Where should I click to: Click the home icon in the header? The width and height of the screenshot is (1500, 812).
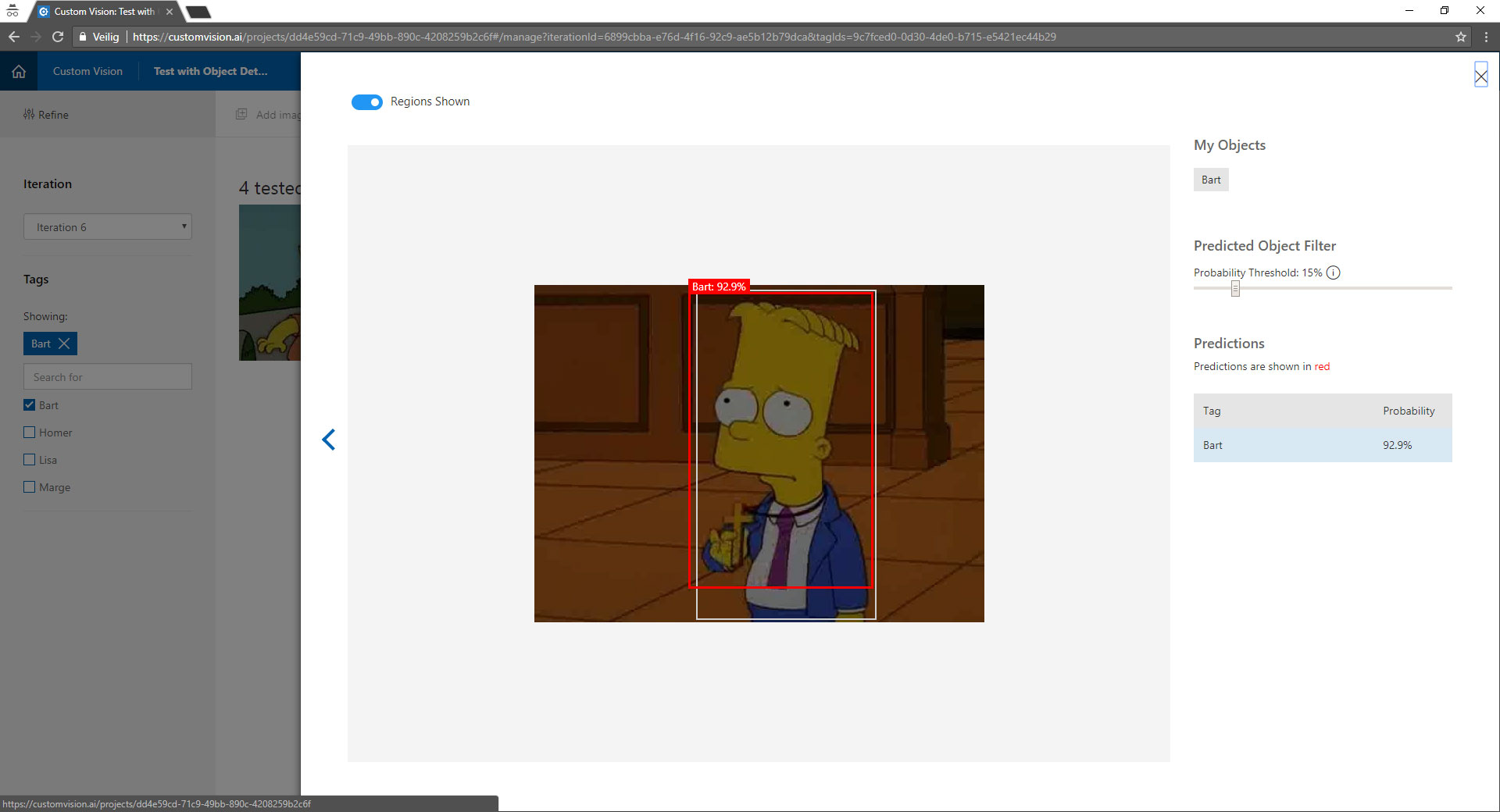pyautogui.click(x=19, y=71)
